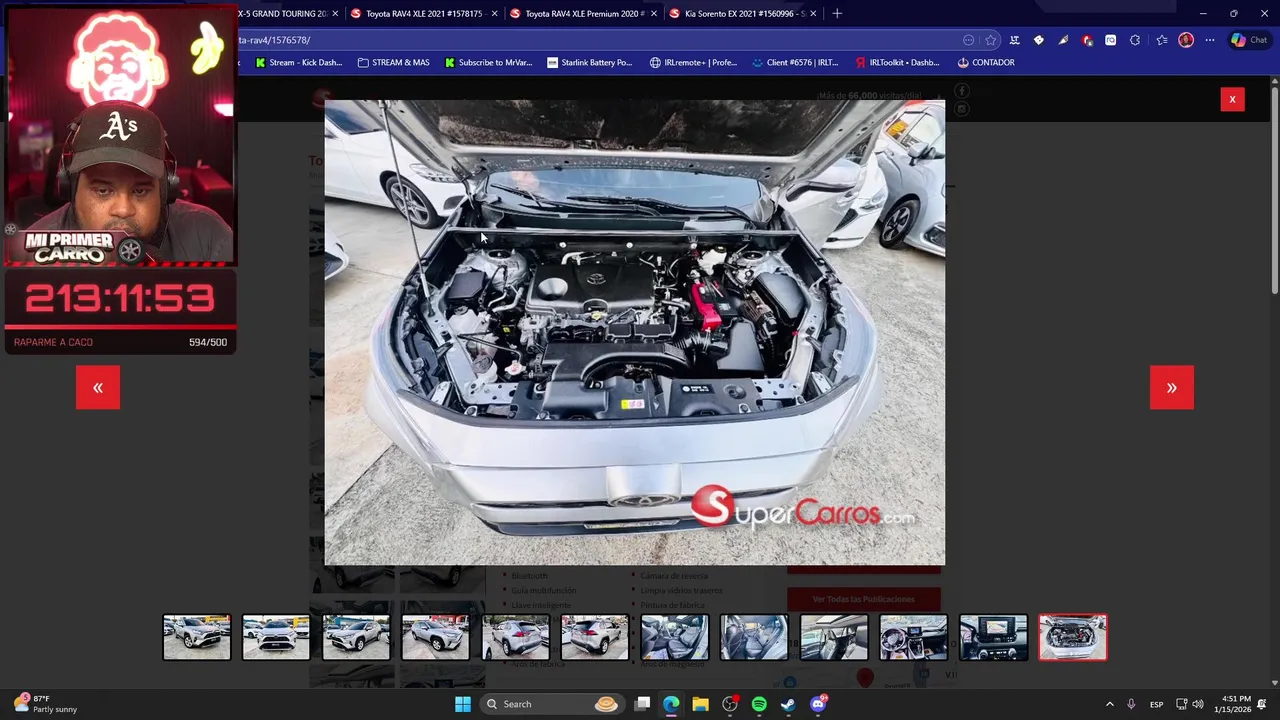1280x720 pixels.
Task: Open IRLremote+ bookmark
Action: pyautogui.click(x=693, y=62)
